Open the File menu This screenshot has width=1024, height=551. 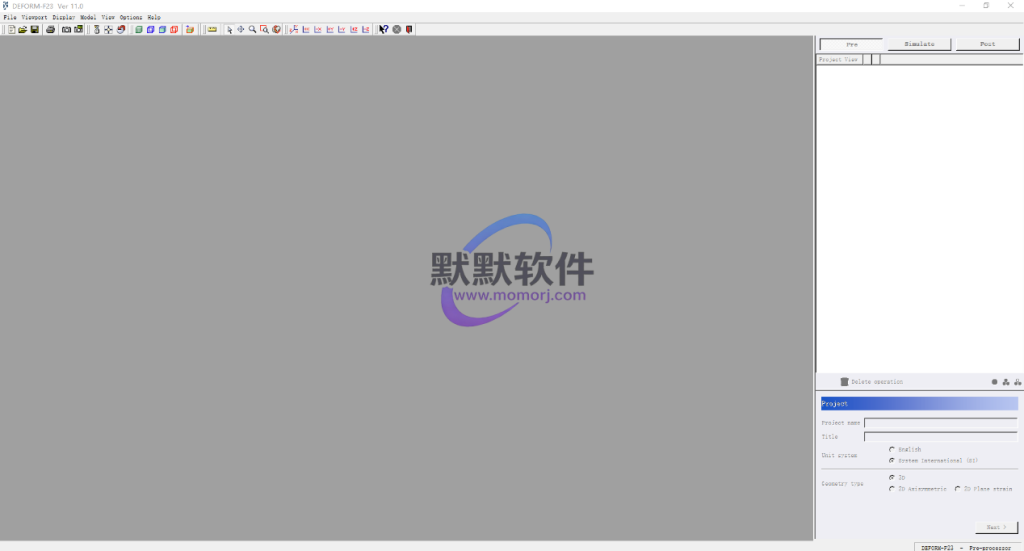tap(9, 17)
